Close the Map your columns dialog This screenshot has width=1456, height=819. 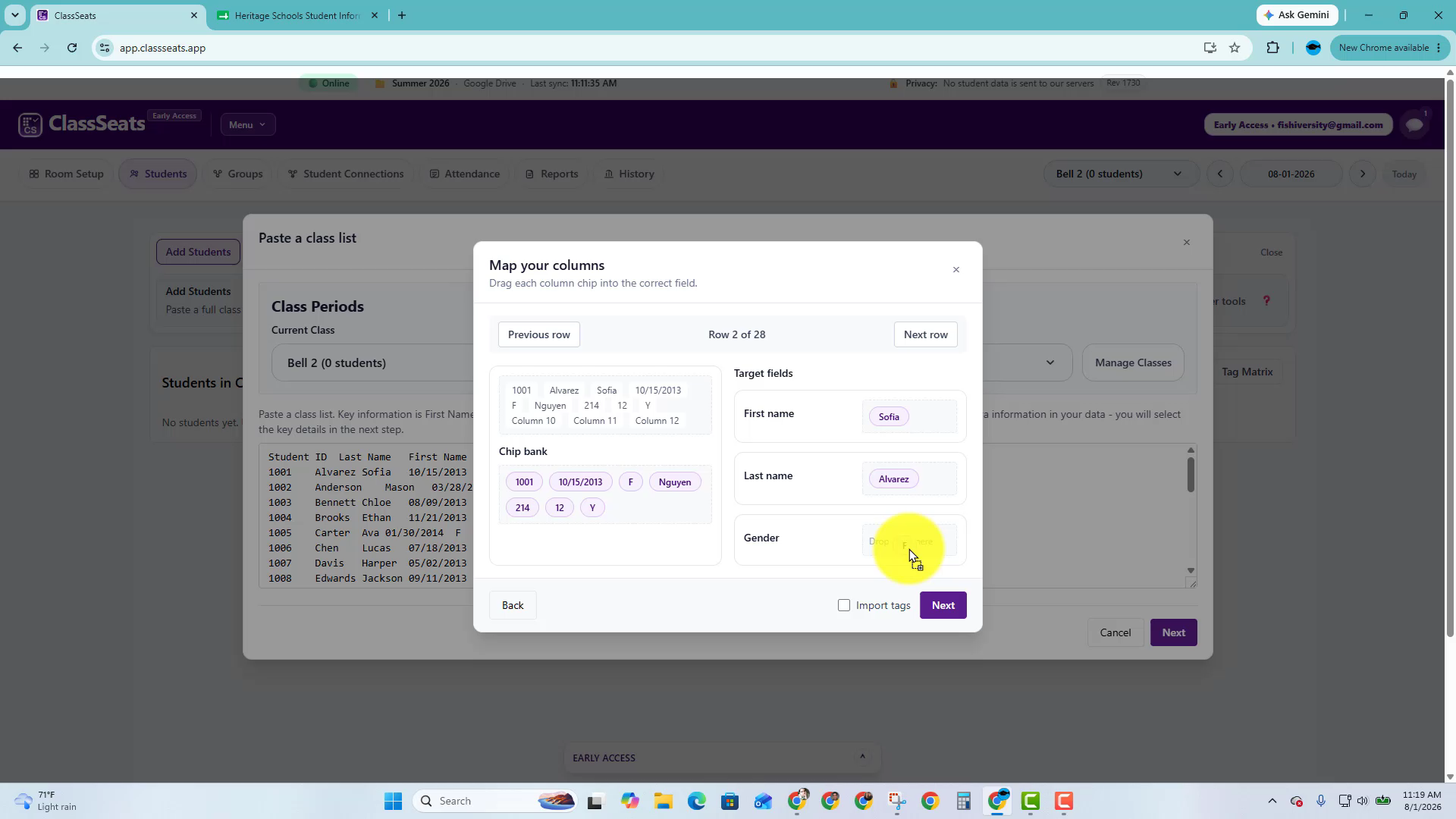[956, 270]
